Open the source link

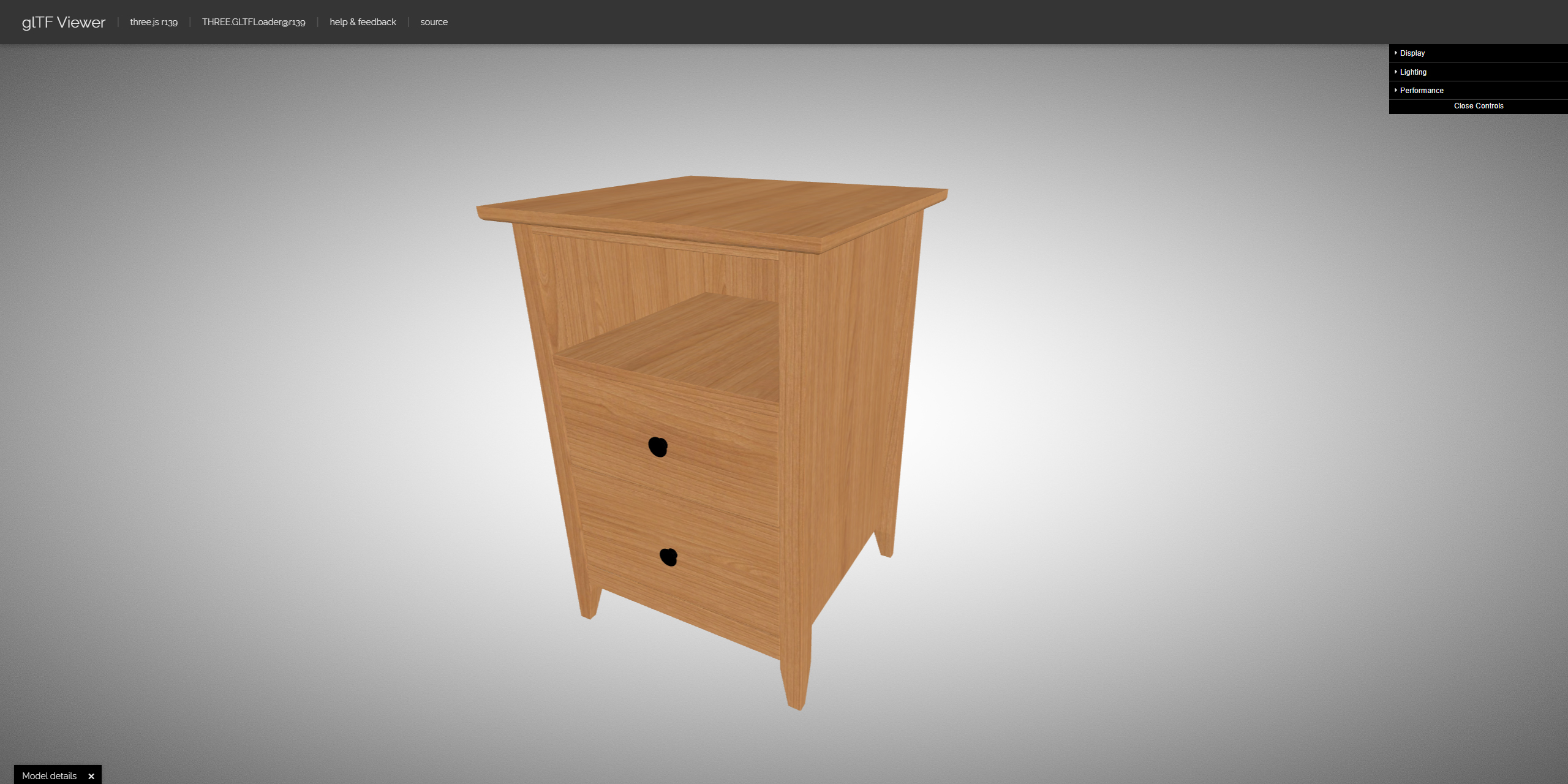(434, 22)
